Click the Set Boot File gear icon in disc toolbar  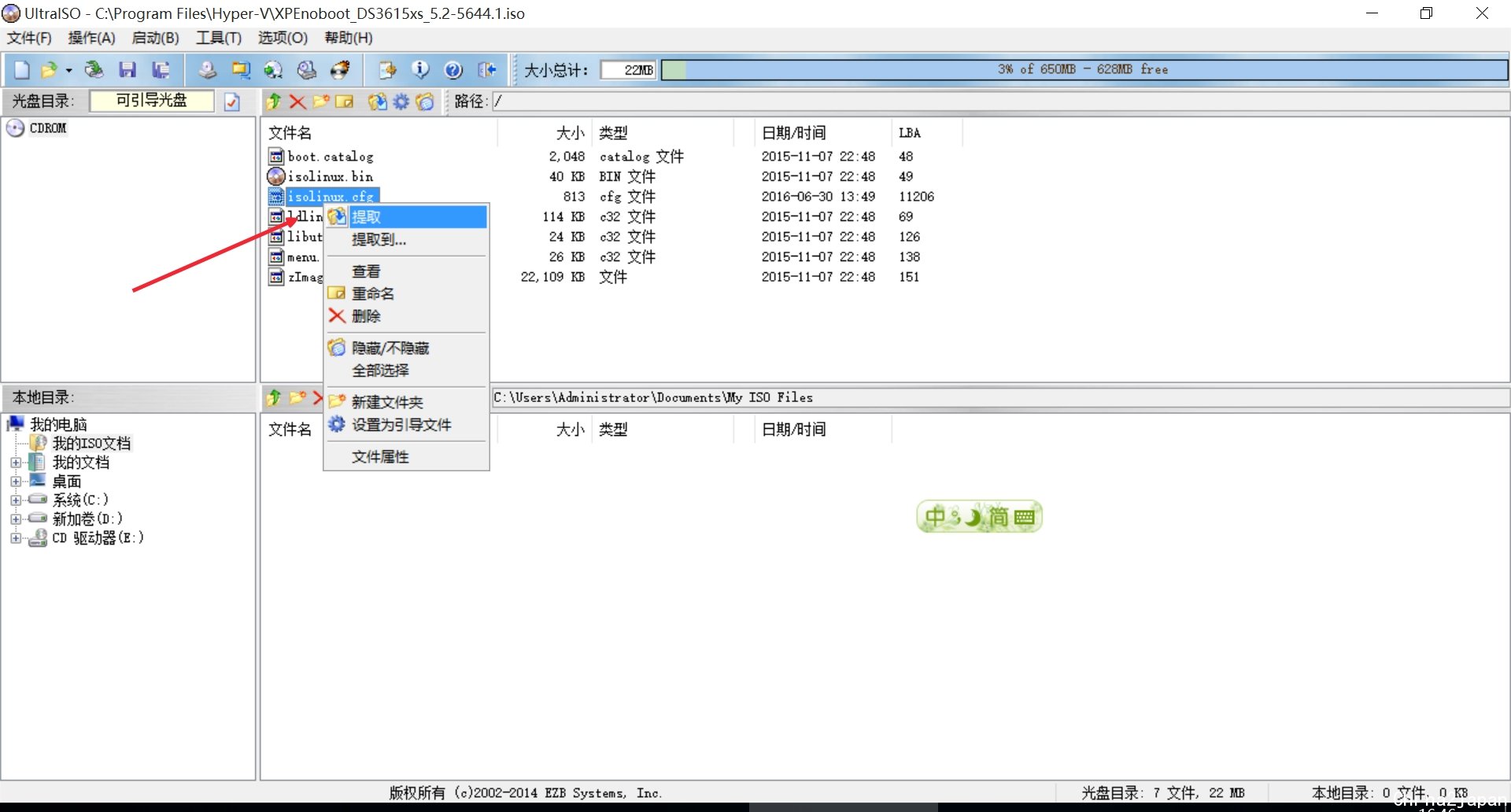pyautogui.click(x=401, y=101)
